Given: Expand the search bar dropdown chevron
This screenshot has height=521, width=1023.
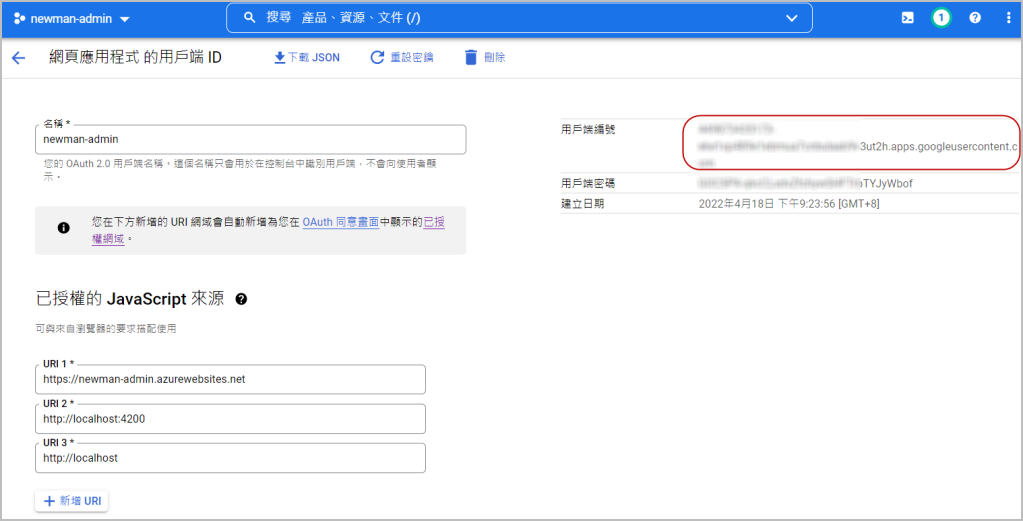Looking at the screenshot, I should pos(792,18).
